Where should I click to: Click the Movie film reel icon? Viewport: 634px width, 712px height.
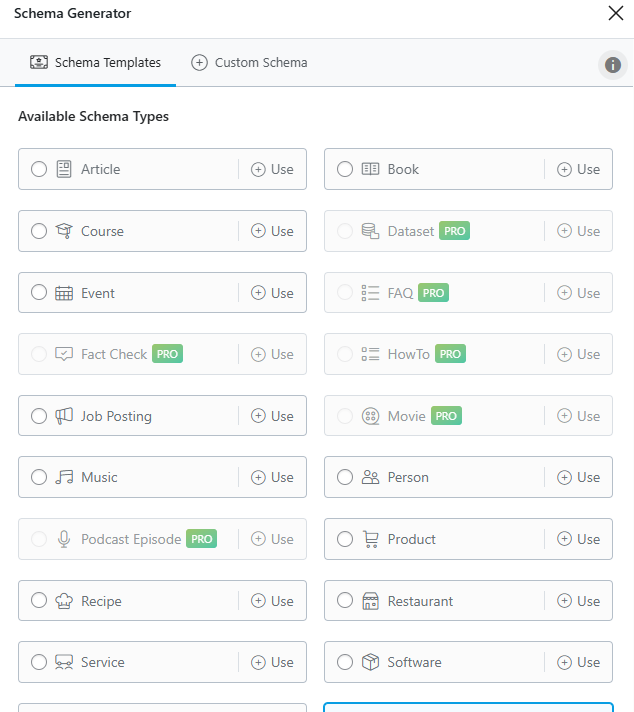(370, 416)
